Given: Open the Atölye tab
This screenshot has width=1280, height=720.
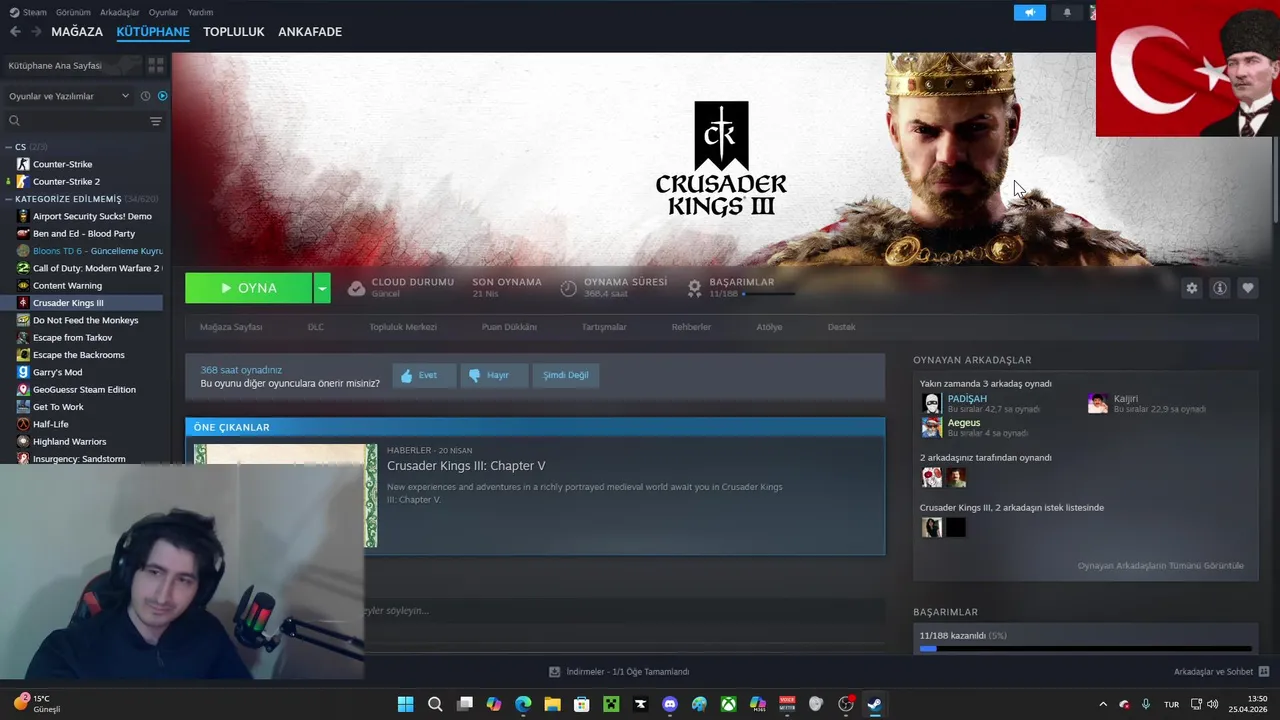Looking at the screenshot, I should 769,327.
